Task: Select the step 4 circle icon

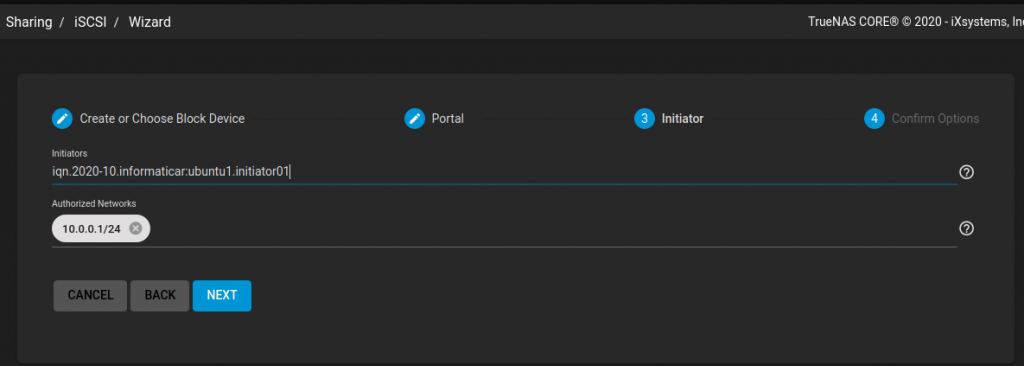Action: point(874,119)
